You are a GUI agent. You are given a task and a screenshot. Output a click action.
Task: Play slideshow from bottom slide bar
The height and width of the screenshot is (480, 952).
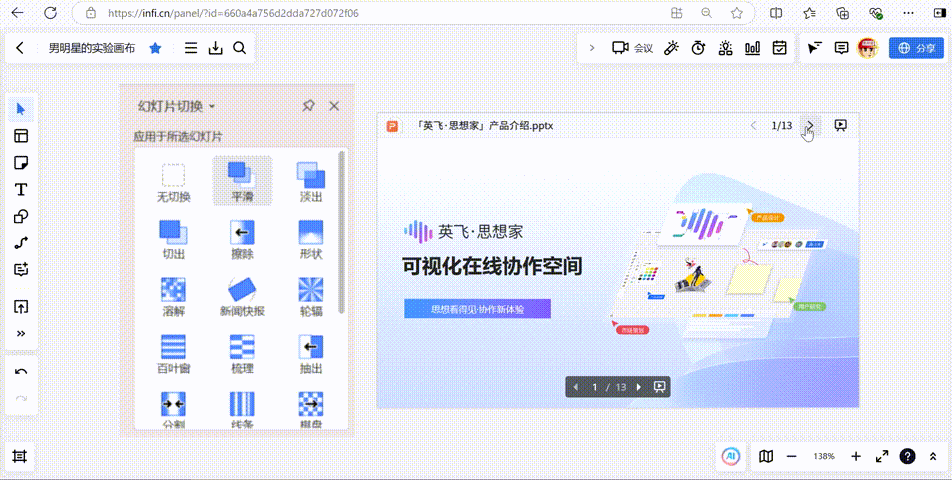[x=659, y=387]
